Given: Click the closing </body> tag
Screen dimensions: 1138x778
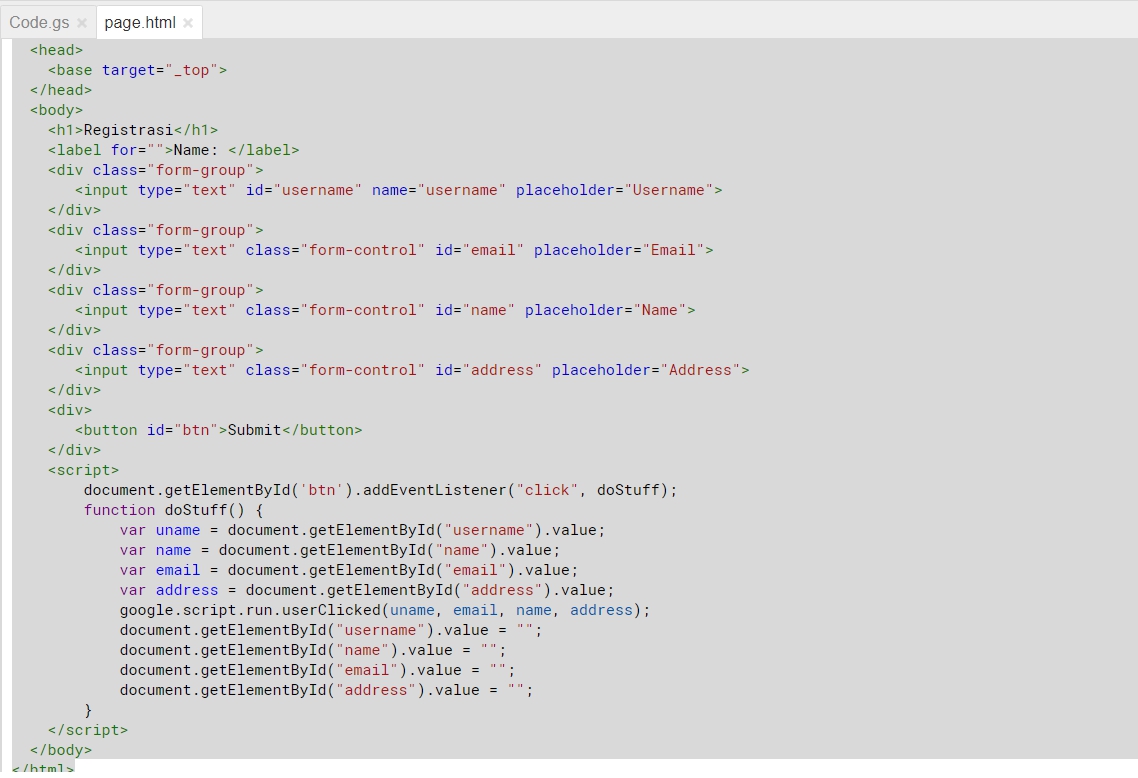Looking at the screenshot, I should [x=61, y=750].
